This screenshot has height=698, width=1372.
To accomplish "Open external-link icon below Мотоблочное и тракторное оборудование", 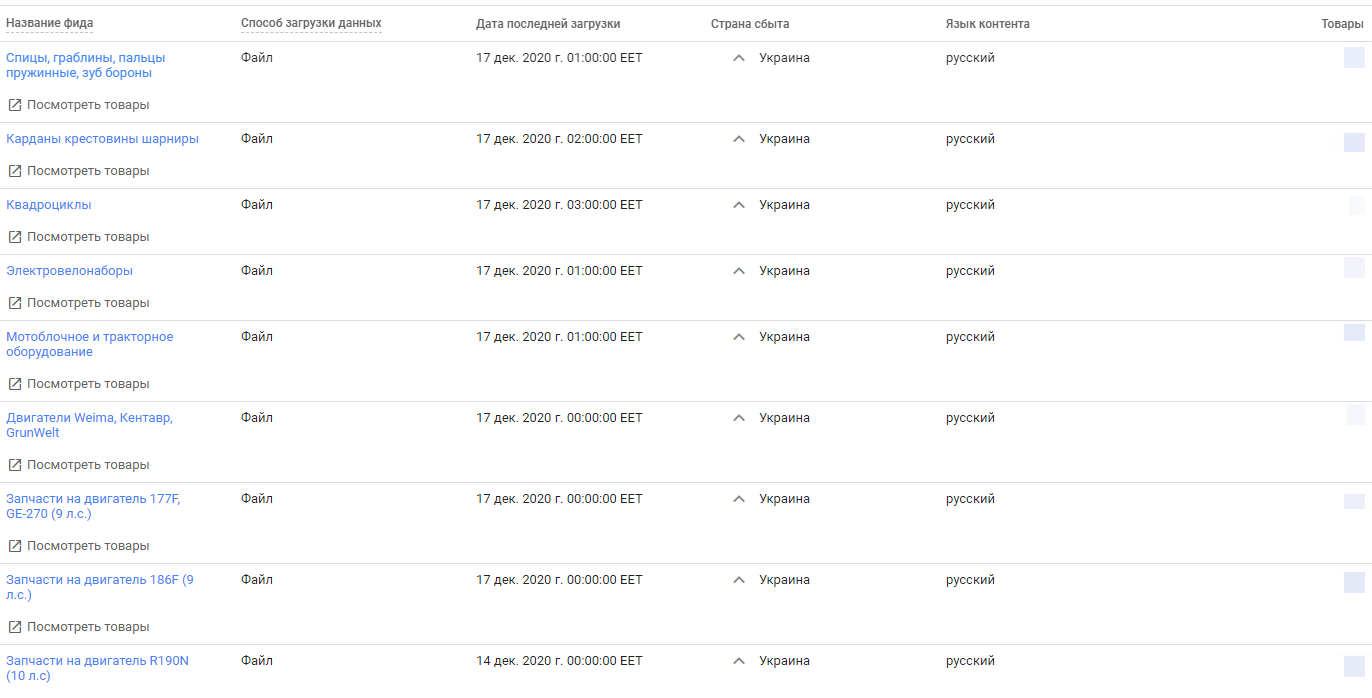I will point(15,384).
